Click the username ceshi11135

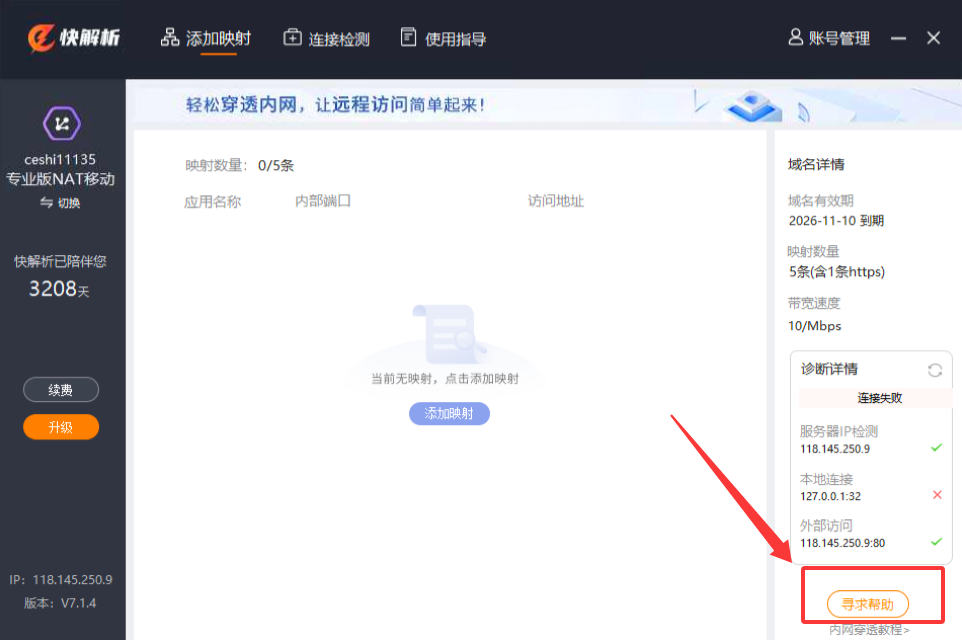pos(60,160)
